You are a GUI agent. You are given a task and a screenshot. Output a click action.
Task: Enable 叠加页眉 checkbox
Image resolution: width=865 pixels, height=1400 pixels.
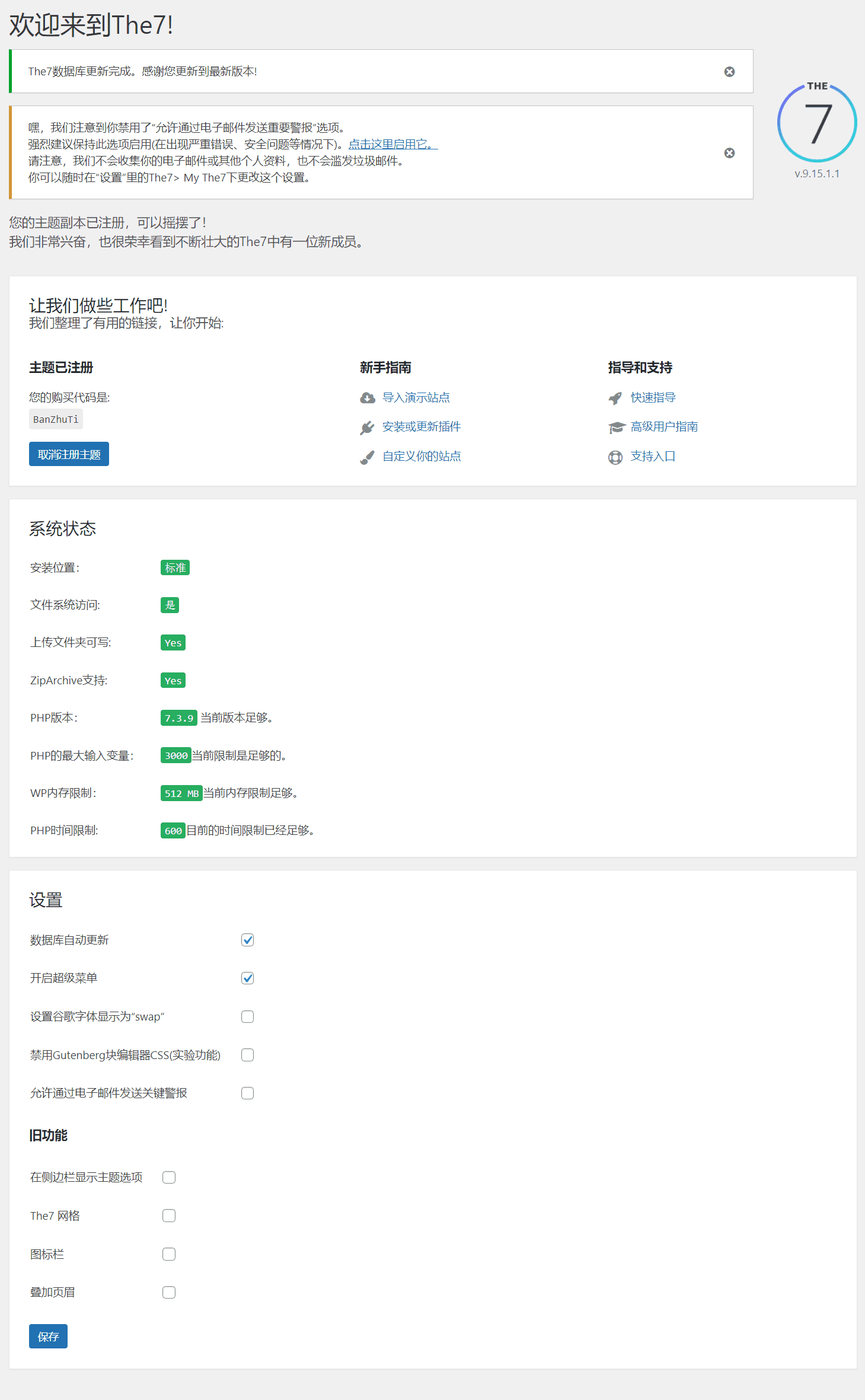(x=169, y=1292)
